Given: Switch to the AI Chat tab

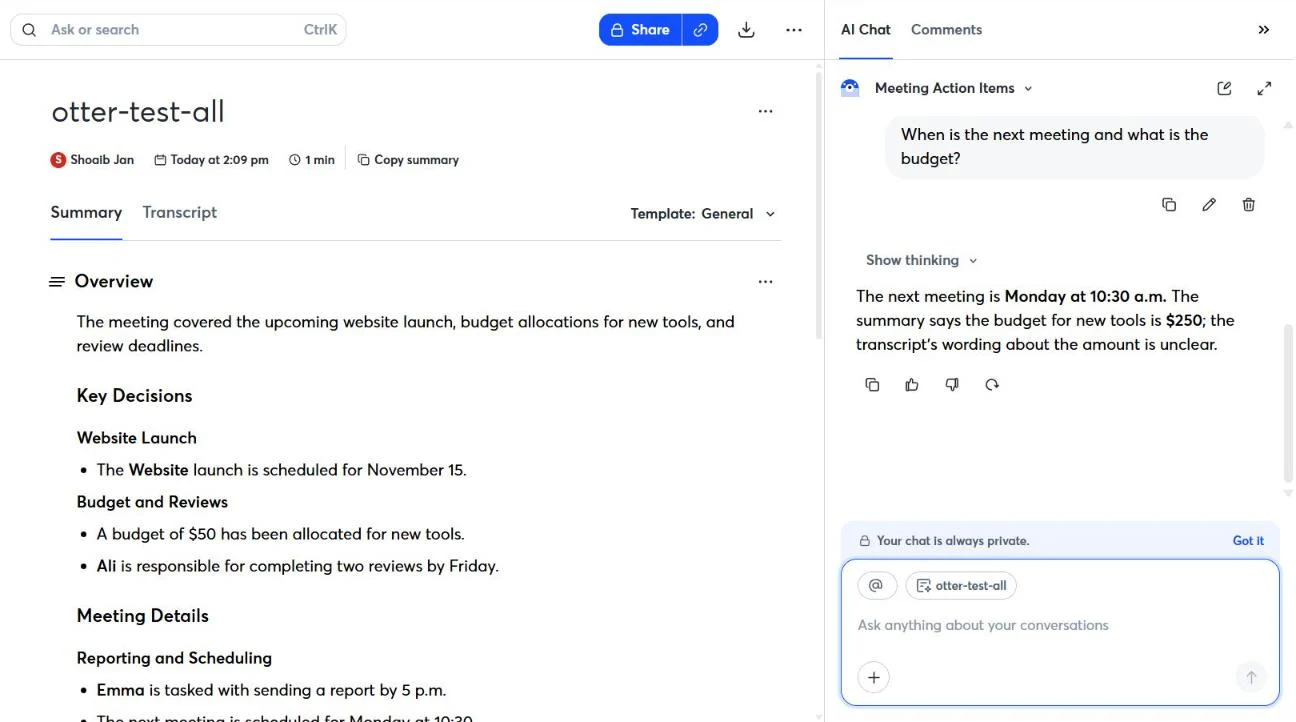Looking at the screenshot, I should (866, 30).
